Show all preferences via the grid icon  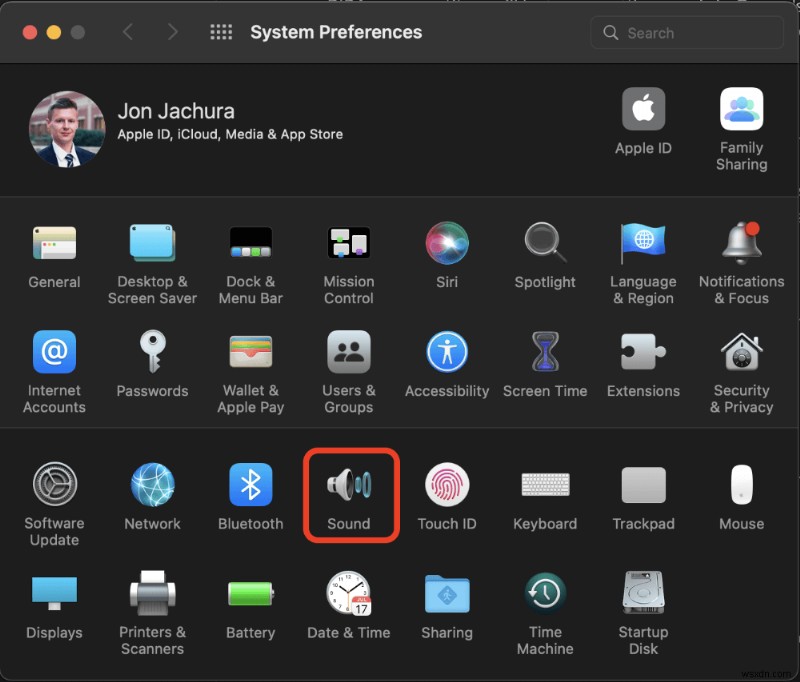[x=220, y=31]
